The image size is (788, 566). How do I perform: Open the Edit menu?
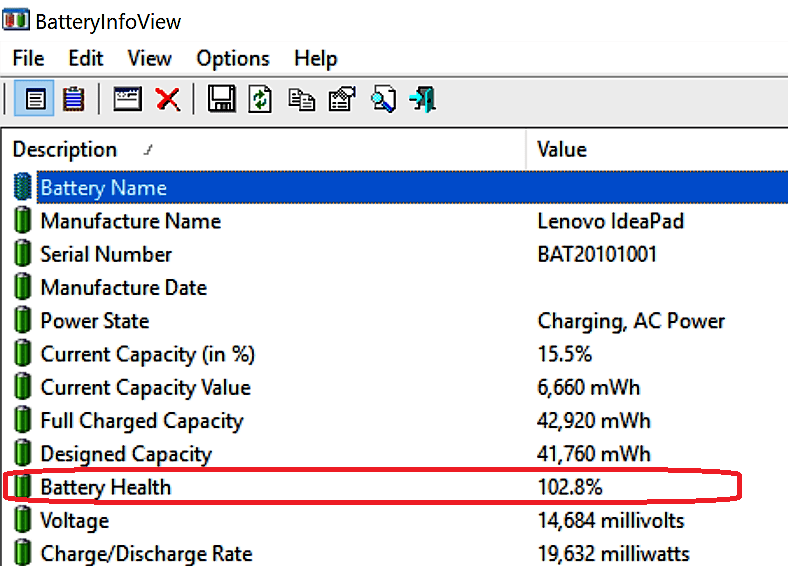tap(86, 58)
